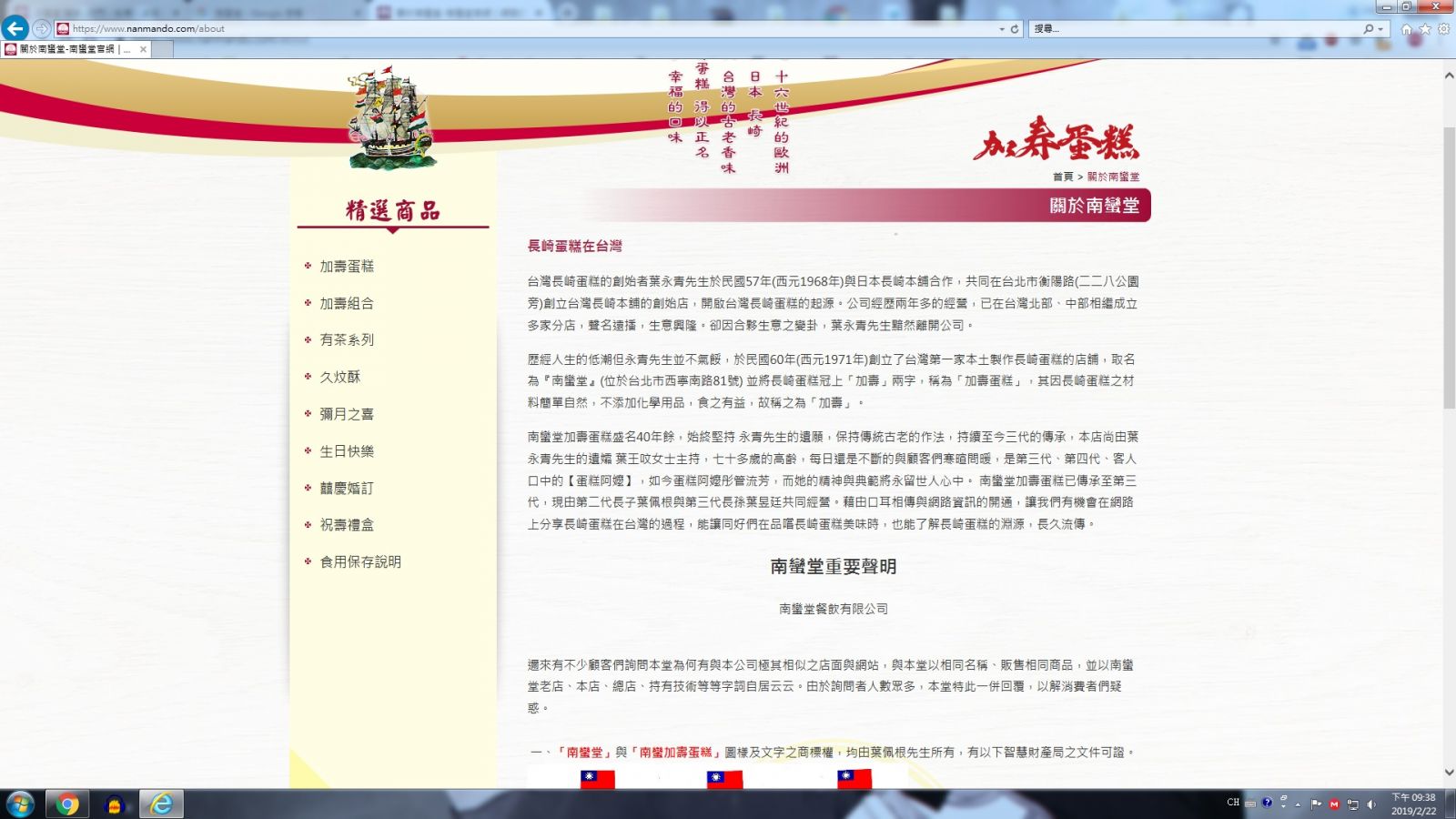The height and width of the screenshot is (819, 1456).
Task: Close the 關於南蠻堂 browser tab
Action: point(143,49)
